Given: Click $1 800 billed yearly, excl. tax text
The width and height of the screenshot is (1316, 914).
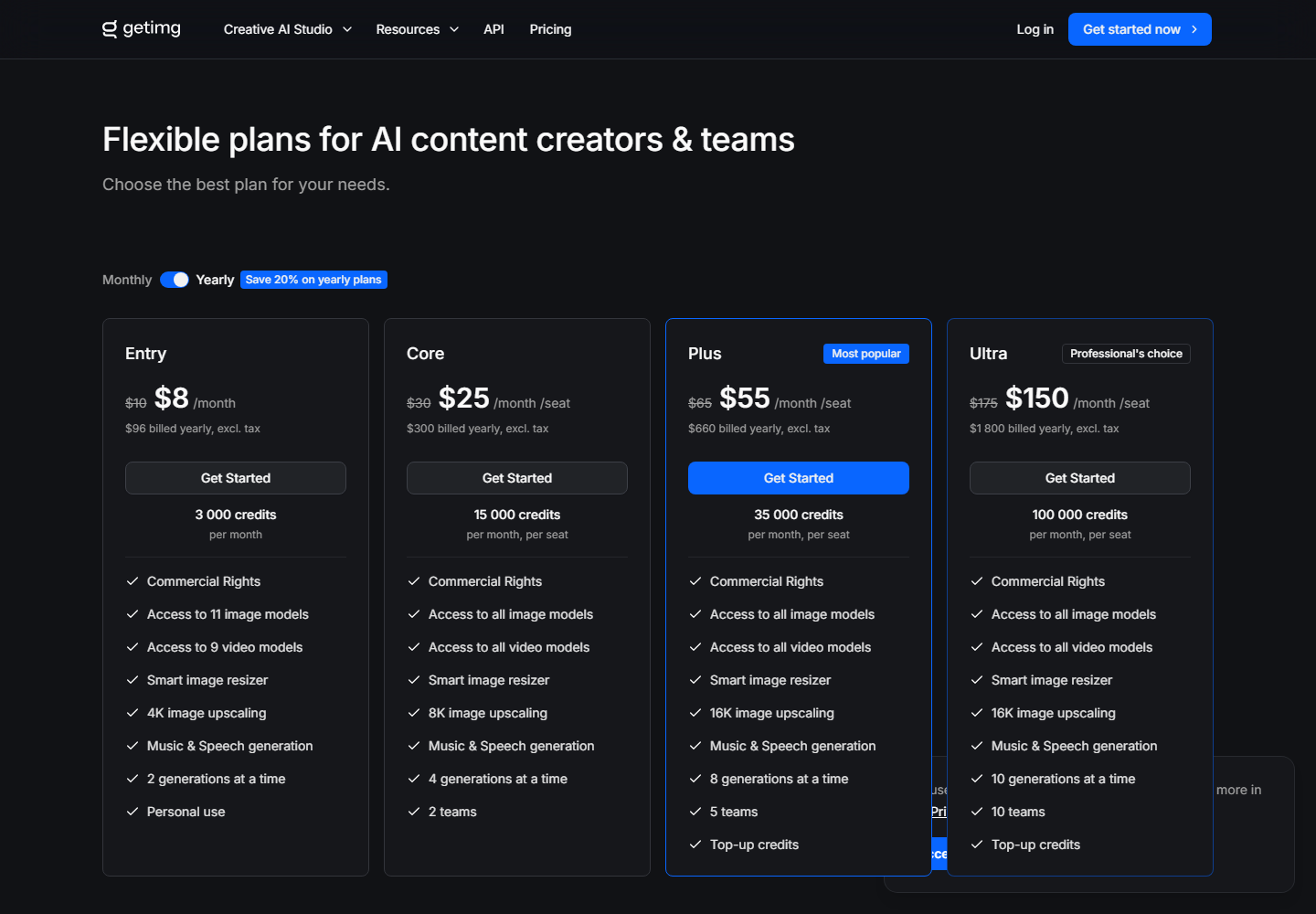Looking at the screenshot, I should [x=1045, y=429].
